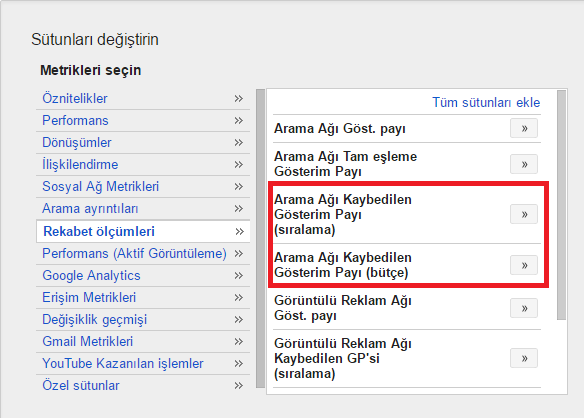Add Kaybedilen Gösterim Payı (bütçe) column
Viewport: 584px width, 418px height.
click(524, 265)
